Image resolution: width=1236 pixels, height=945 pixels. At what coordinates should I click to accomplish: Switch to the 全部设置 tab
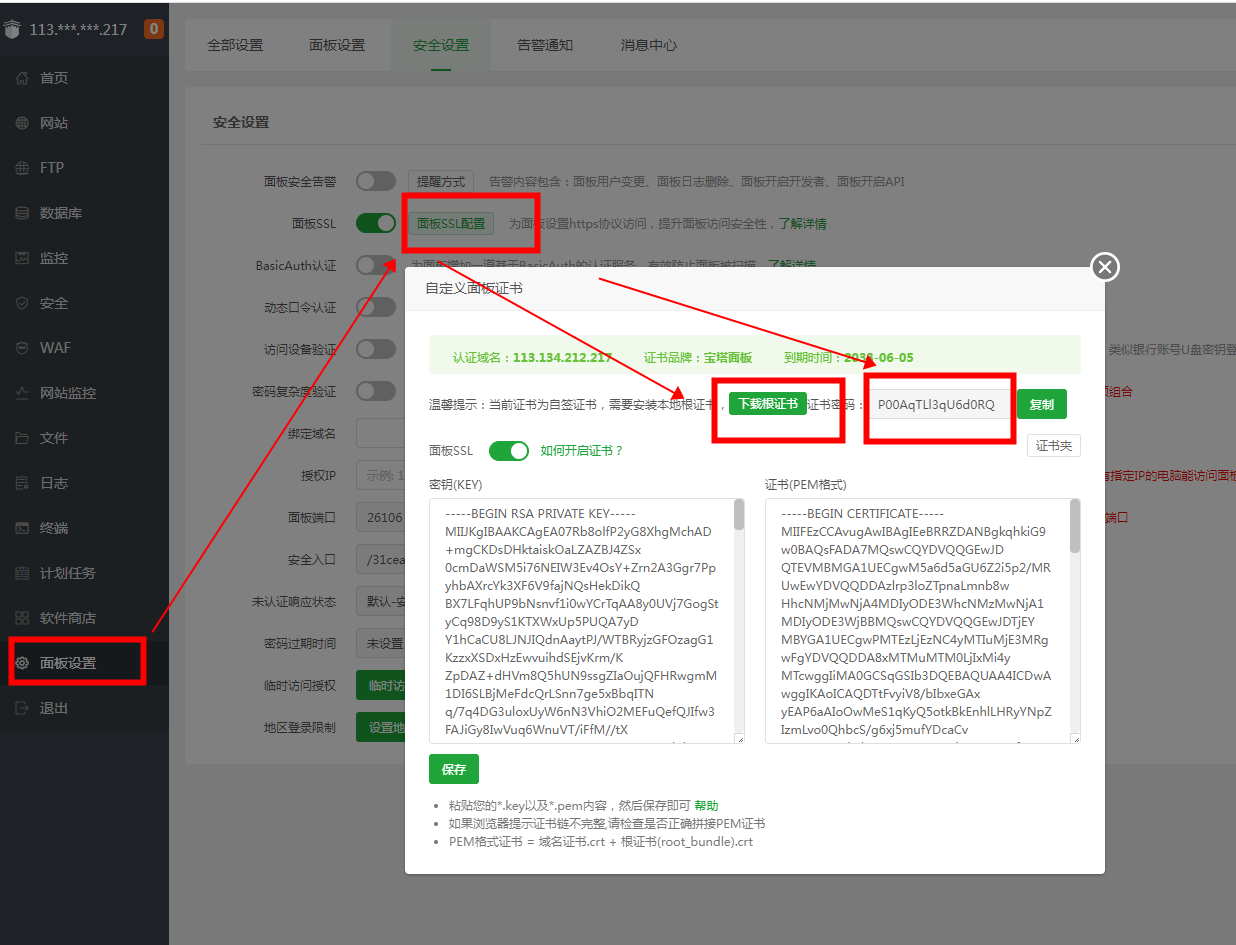[x=235, y=45]
